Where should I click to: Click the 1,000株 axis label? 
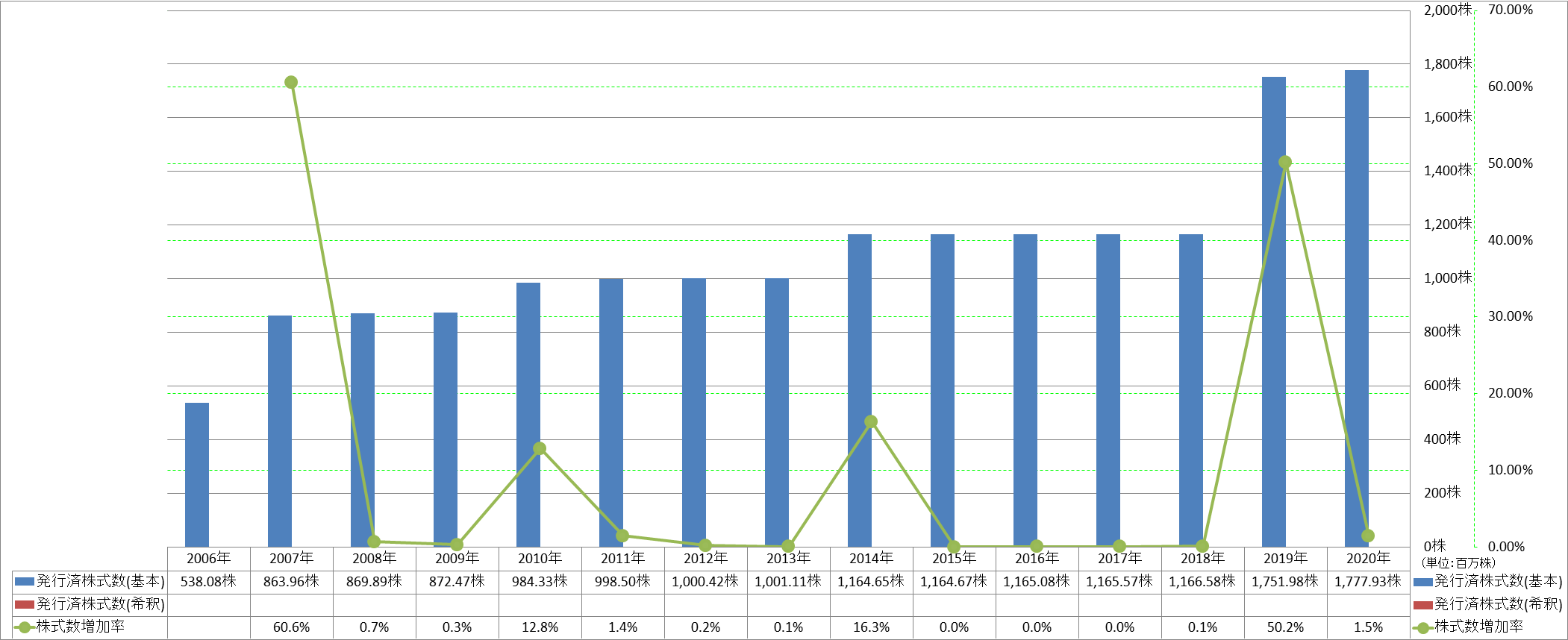(x=1448, y=277)
